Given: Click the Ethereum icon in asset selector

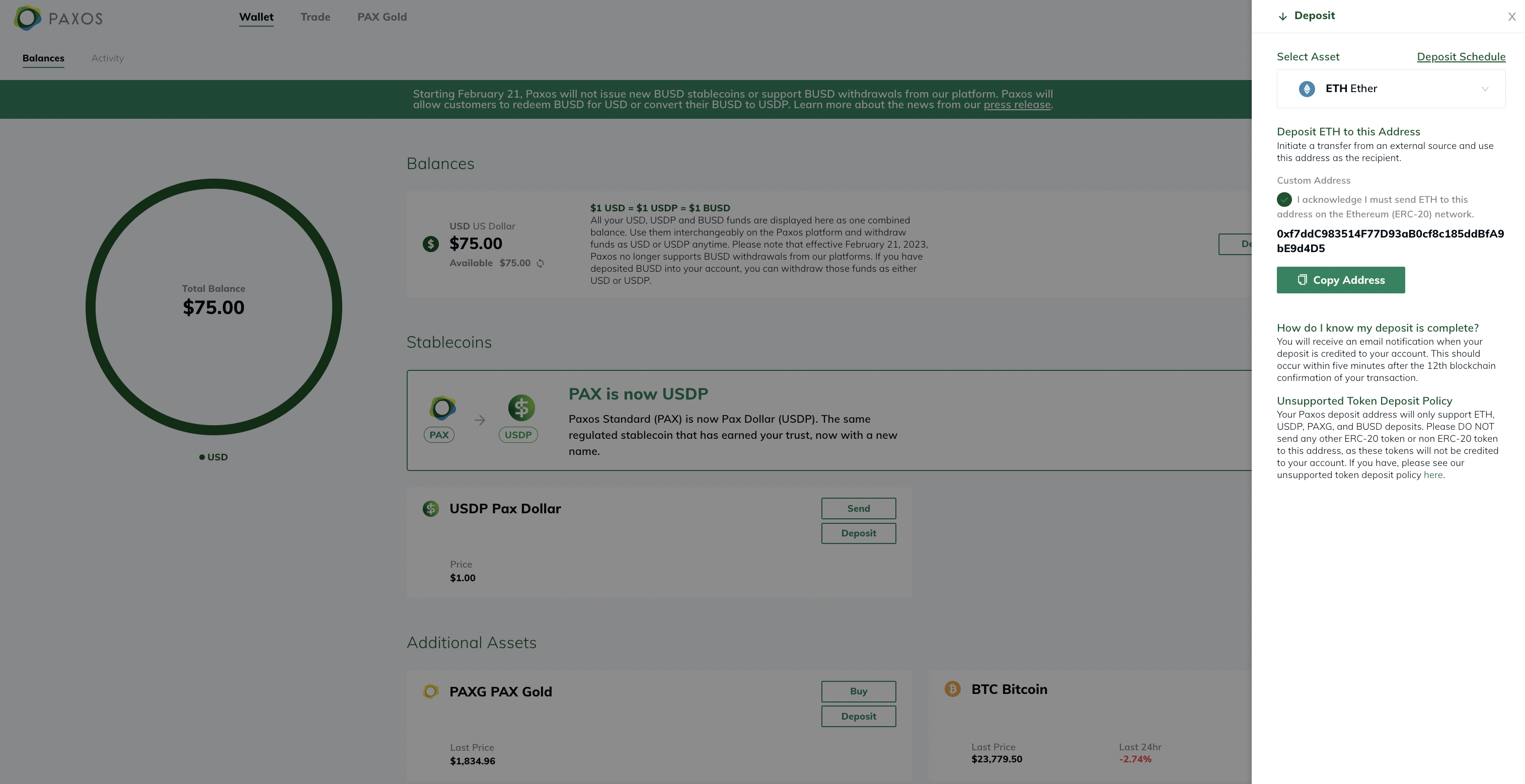Looking at the screenshot, I should pos(1307,89).
